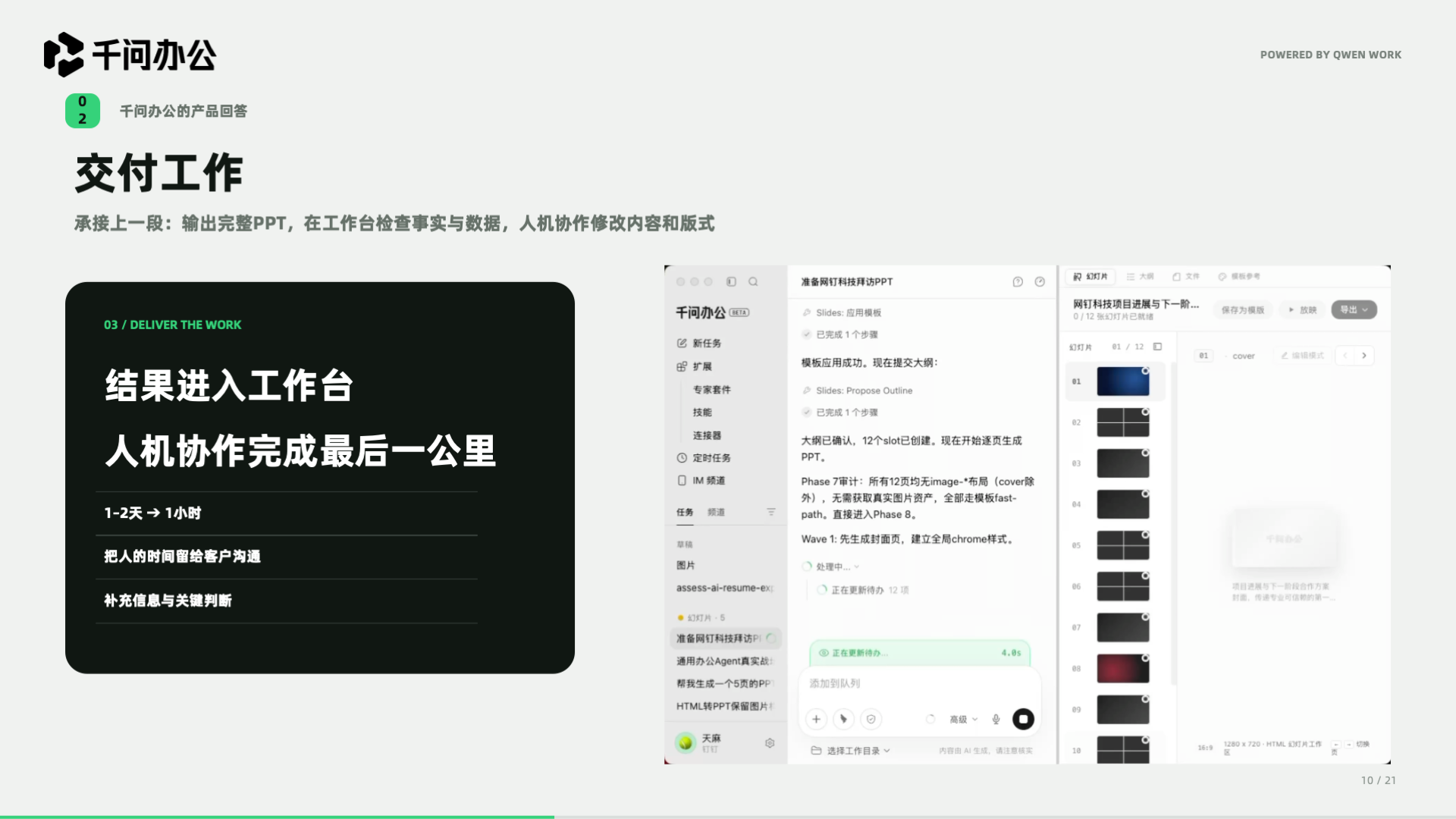Viewport: 1456px width, 819px height.
Task: Toggle status circle on slide 09 thumbnail
Action: [1145, 698]
